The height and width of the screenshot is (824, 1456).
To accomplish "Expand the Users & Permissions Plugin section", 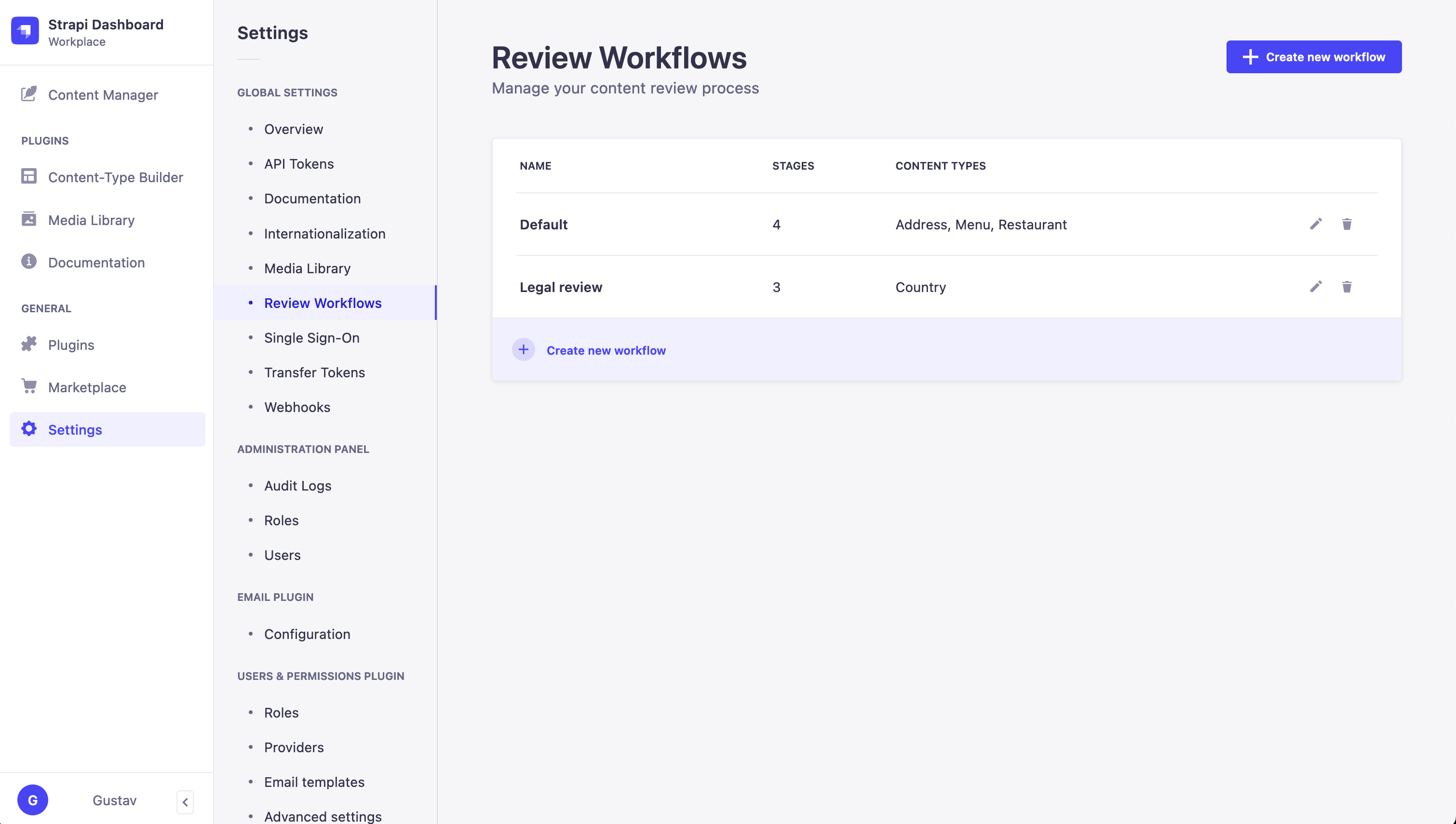I will [x=320, y=676].
